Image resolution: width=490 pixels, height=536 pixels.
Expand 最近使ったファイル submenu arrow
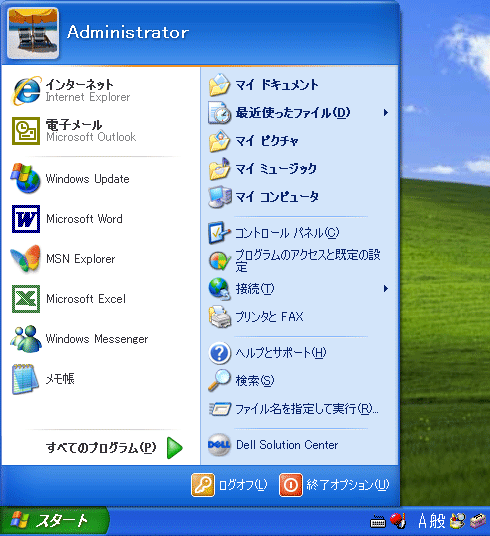(x=386, y=112)
